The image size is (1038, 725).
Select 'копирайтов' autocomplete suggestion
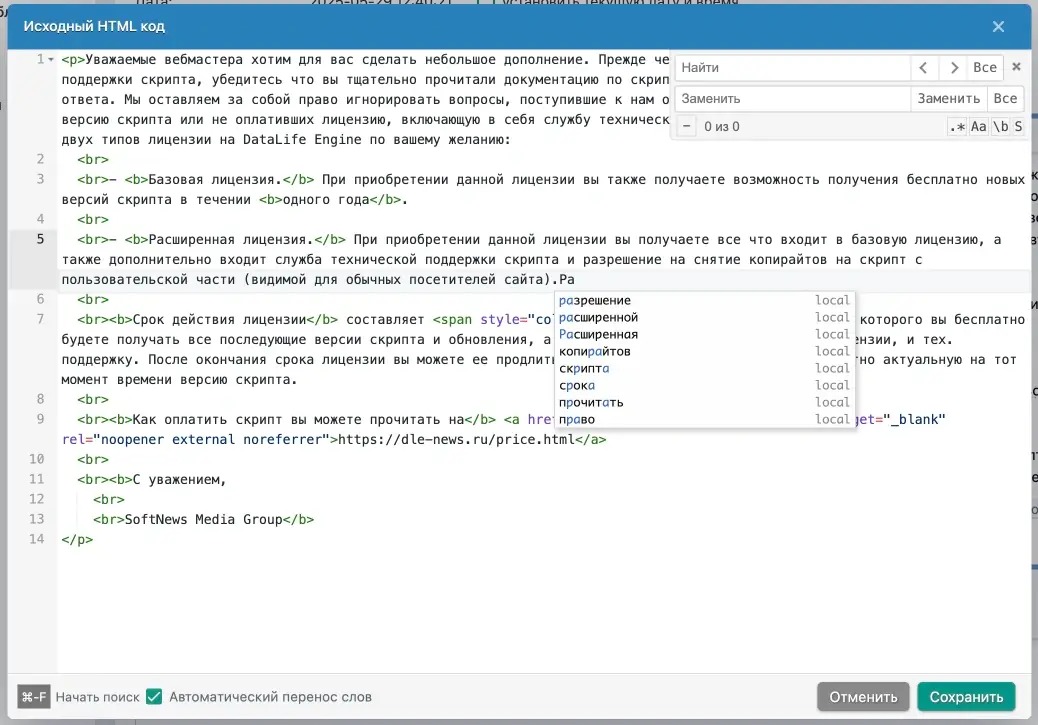point(595,352)
